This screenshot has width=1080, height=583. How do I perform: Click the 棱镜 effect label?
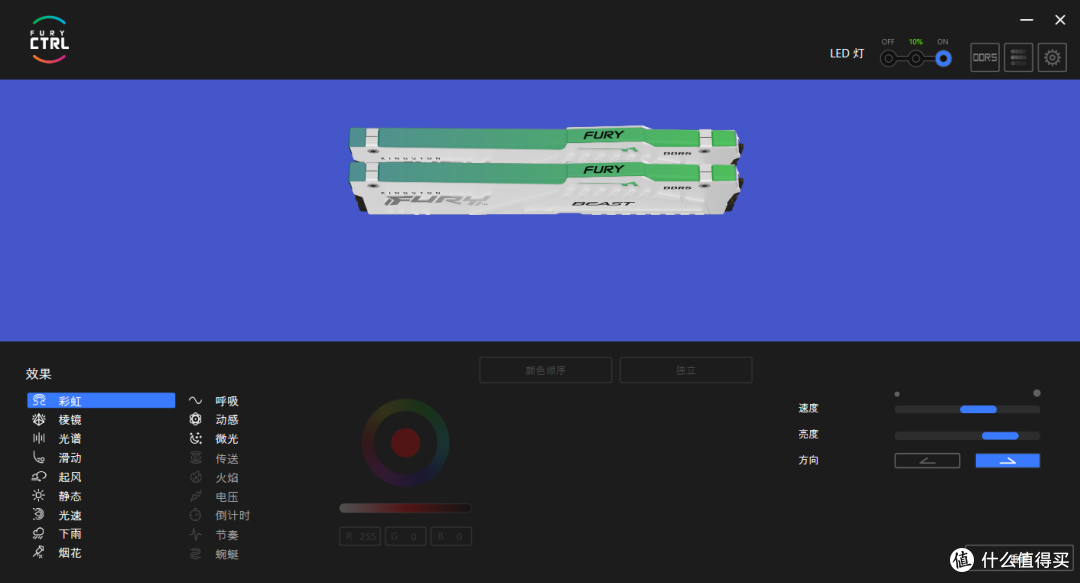point(70,420)
